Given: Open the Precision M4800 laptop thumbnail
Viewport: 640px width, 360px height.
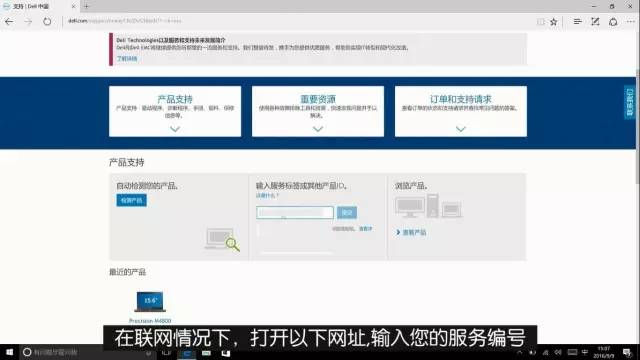Looking at the screenshot, I should (x=150, y=302).
